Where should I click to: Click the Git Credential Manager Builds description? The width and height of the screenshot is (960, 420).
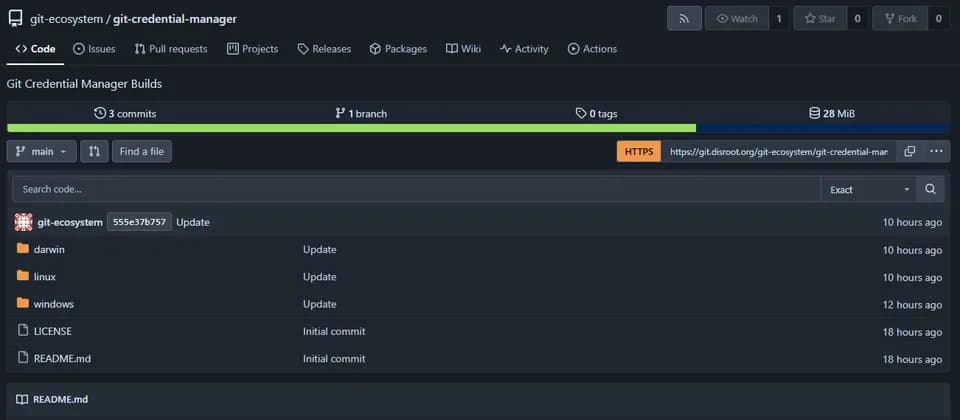(84, 84)
